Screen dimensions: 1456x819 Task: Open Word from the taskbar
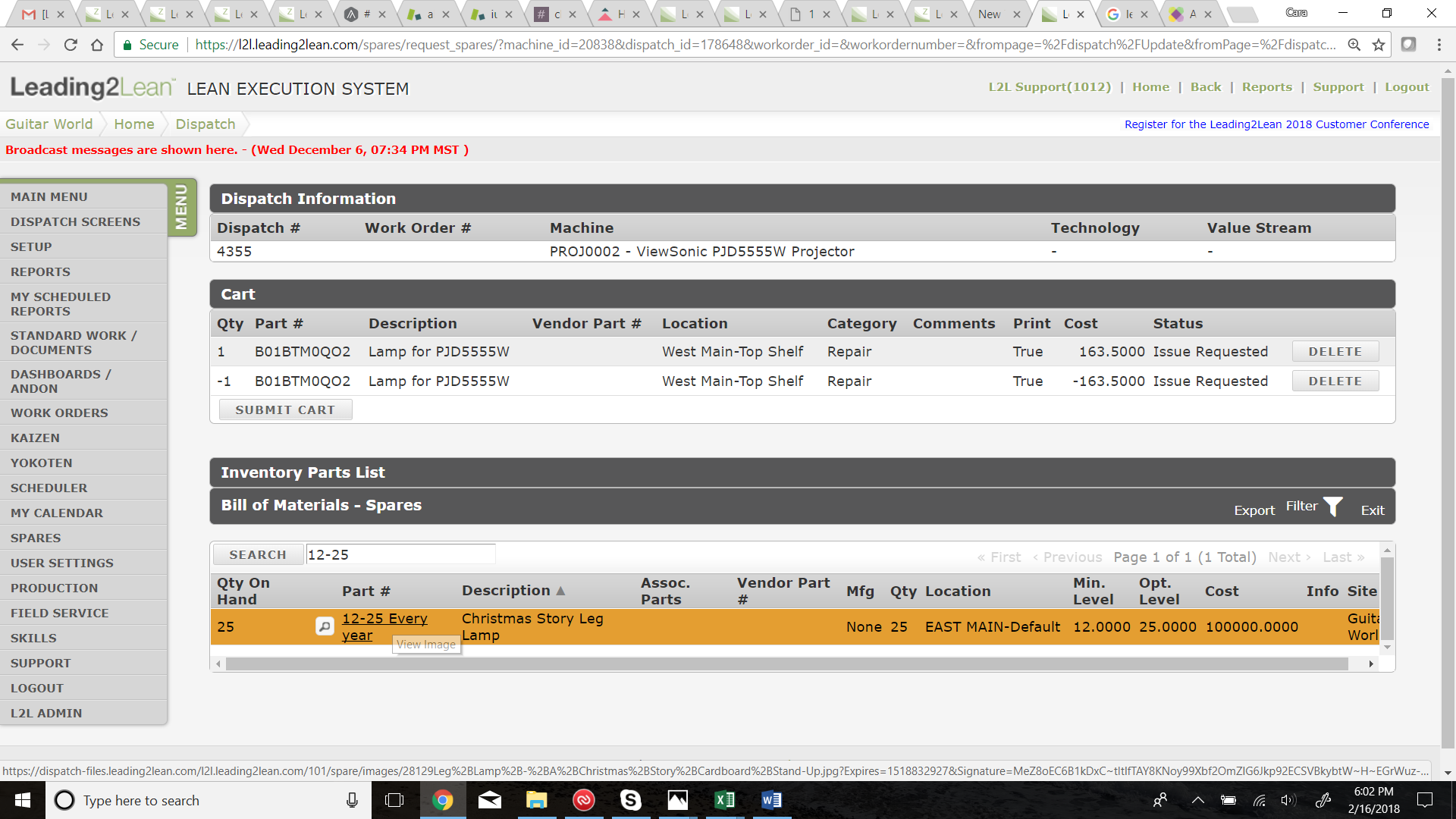coord(771,800)
